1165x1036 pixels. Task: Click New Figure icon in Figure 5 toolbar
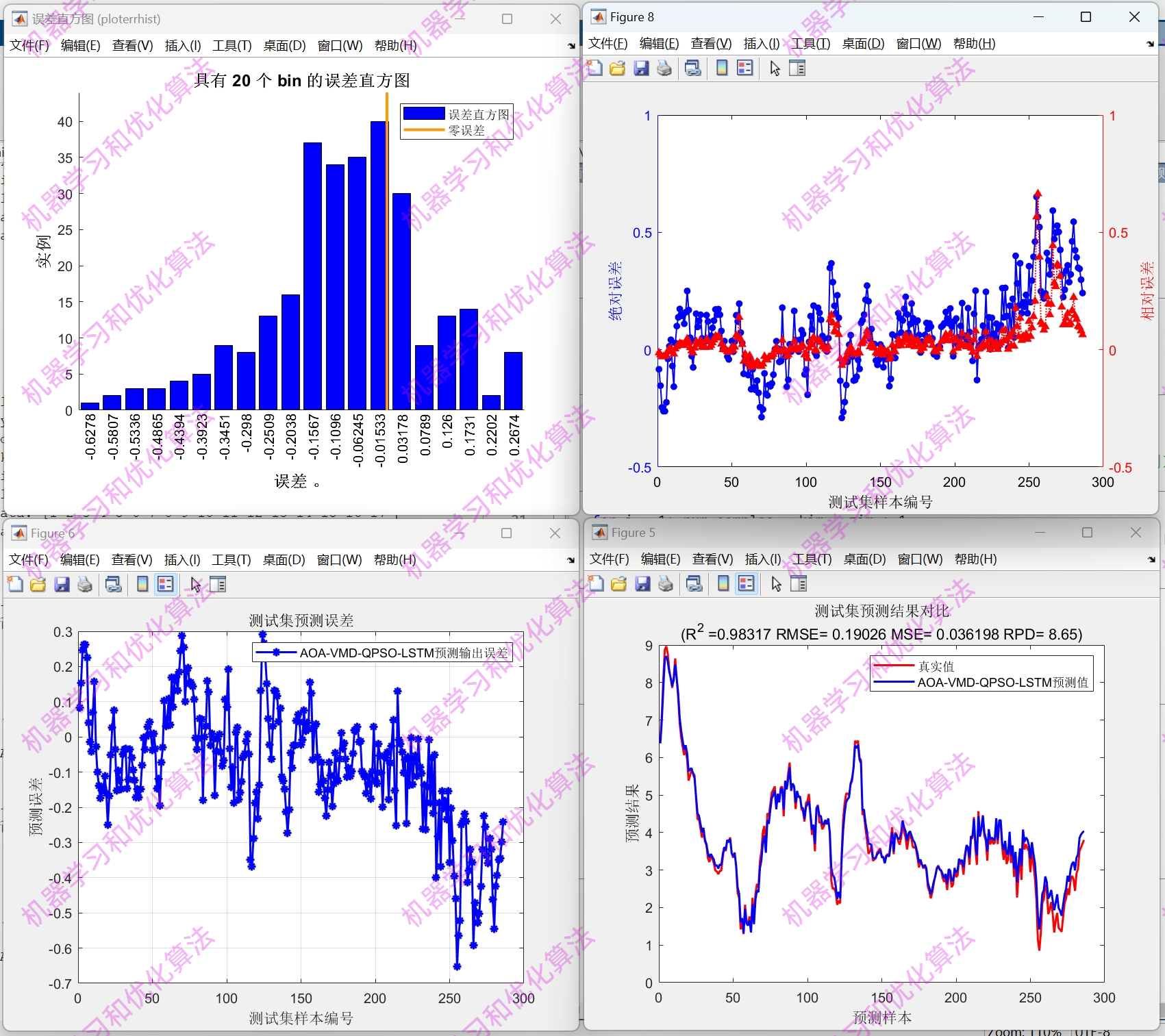click(596, 583)
